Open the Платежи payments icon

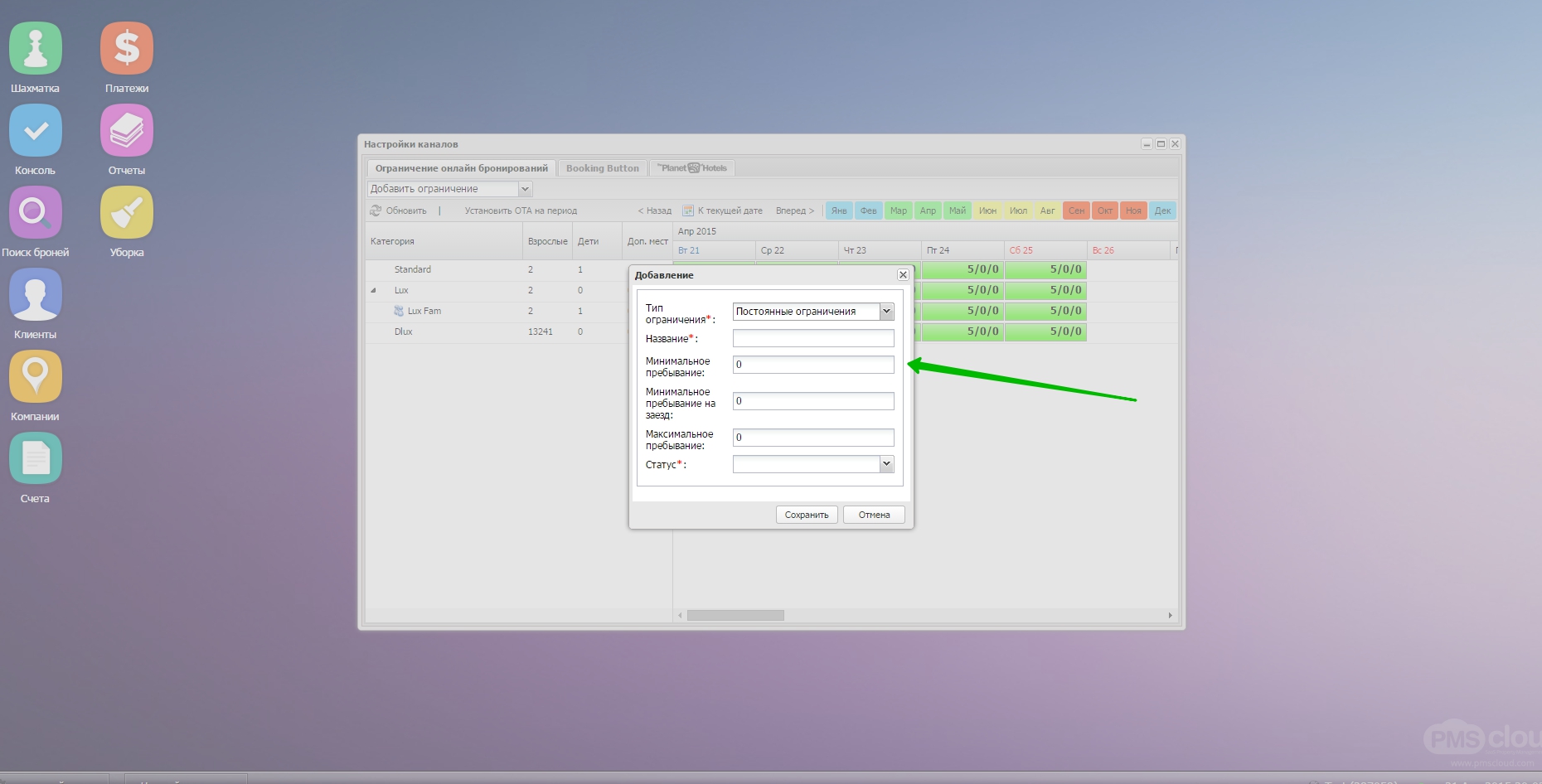pos(127,49)
